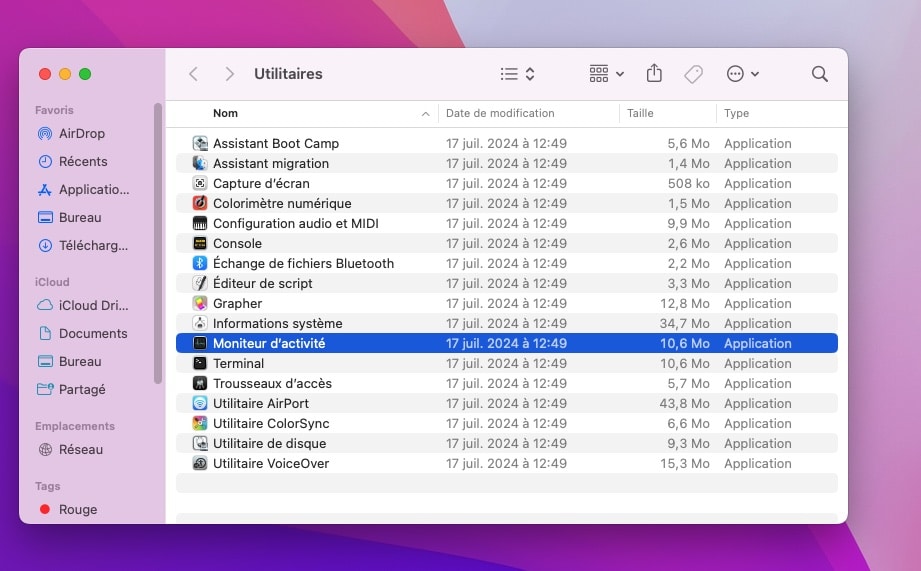
Task: Open Réseau under Emplacements
Action: click(70, 449)
